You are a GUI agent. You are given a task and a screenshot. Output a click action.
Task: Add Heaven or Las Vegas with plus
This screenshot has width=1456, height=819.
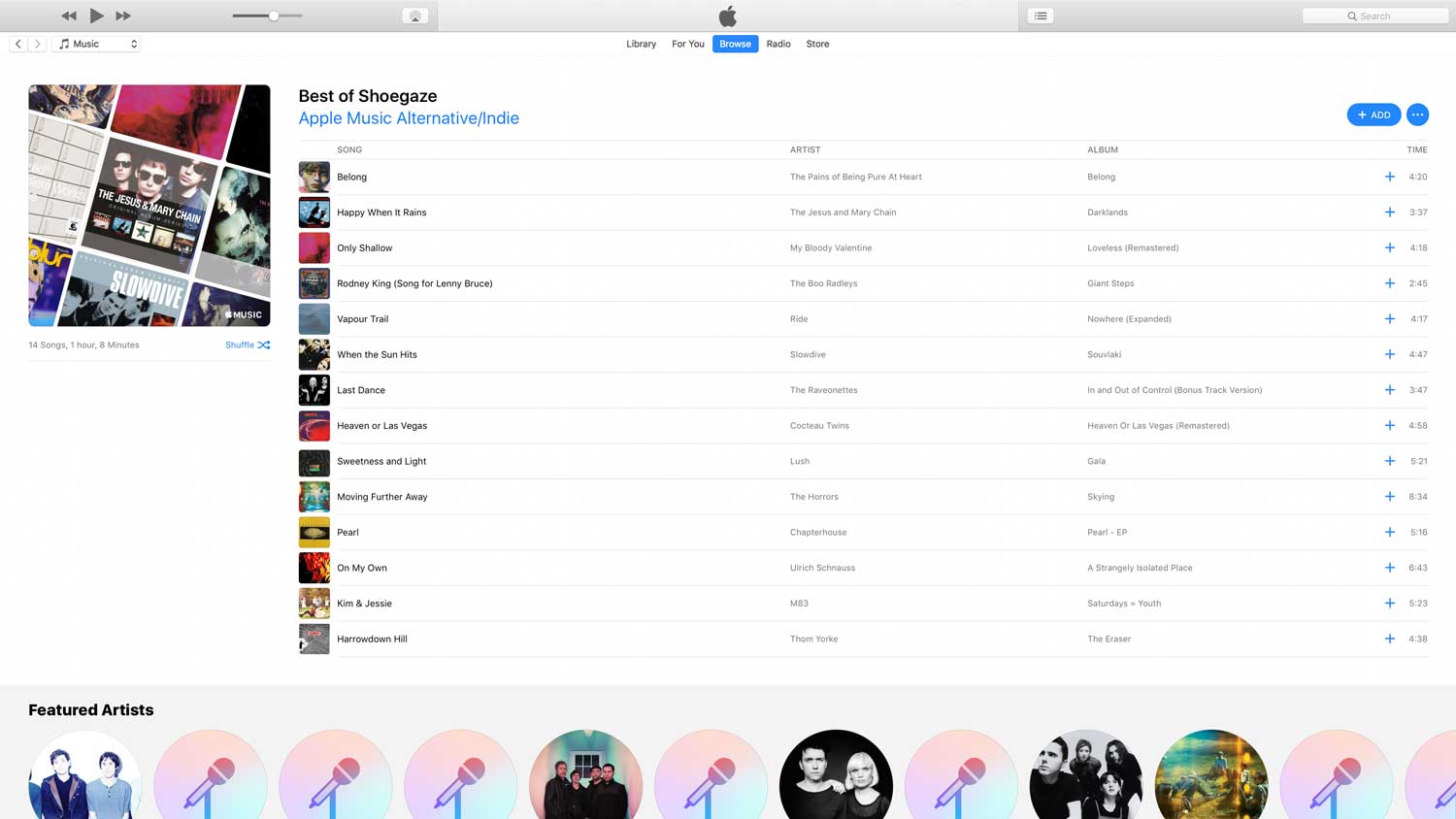click(x=1389, y=425)
